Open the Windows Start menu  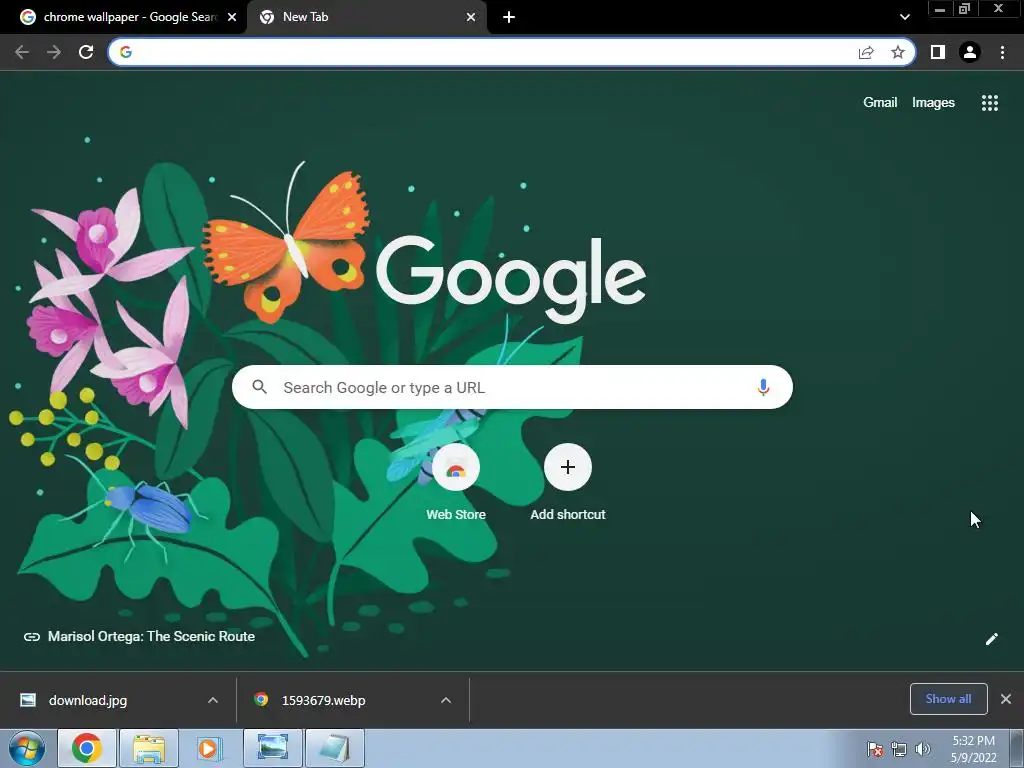point(27,748)
